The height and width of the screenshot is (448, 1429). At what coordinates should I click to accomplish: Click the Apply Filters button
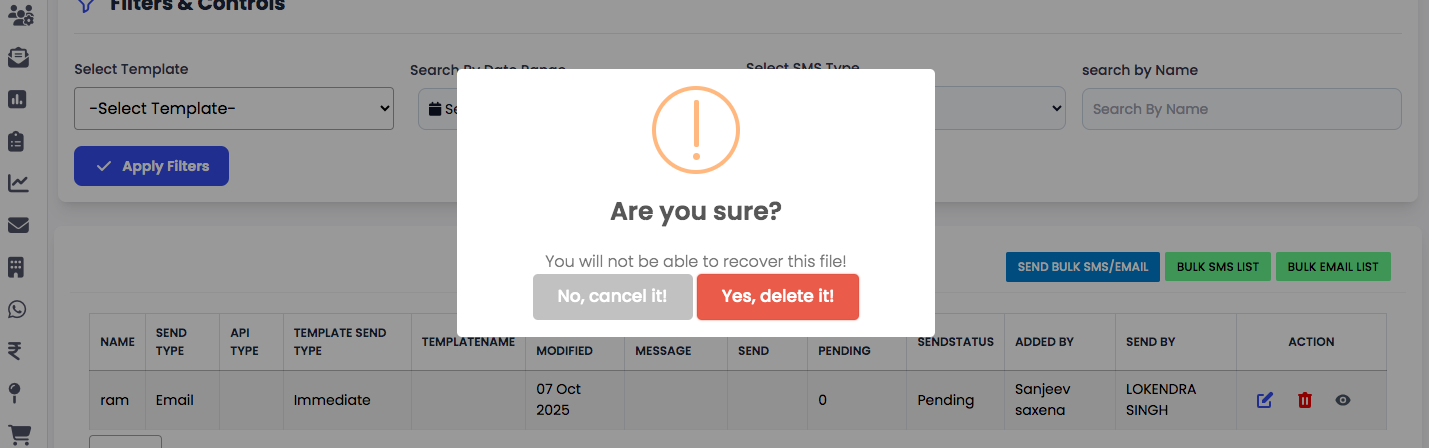click(151, 166)
